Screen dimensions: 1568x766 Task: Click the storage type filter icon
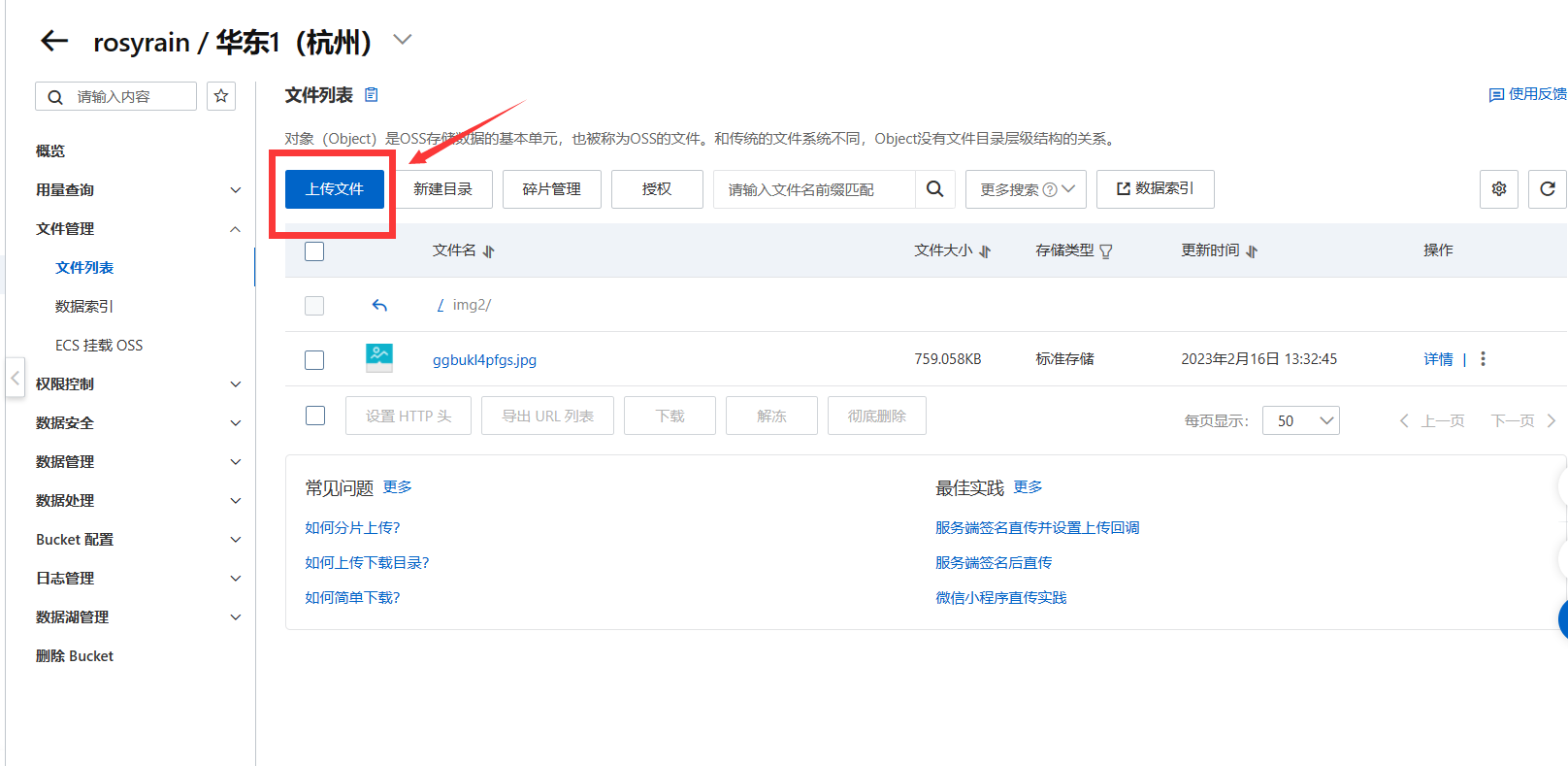click(1105, 251)
